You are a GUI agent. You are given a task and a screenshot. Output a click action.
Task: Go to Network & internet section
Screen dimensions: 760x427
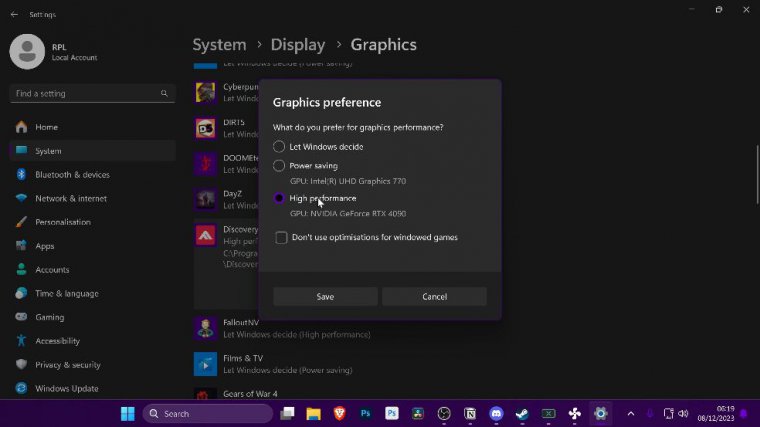[x=70, y=199]
